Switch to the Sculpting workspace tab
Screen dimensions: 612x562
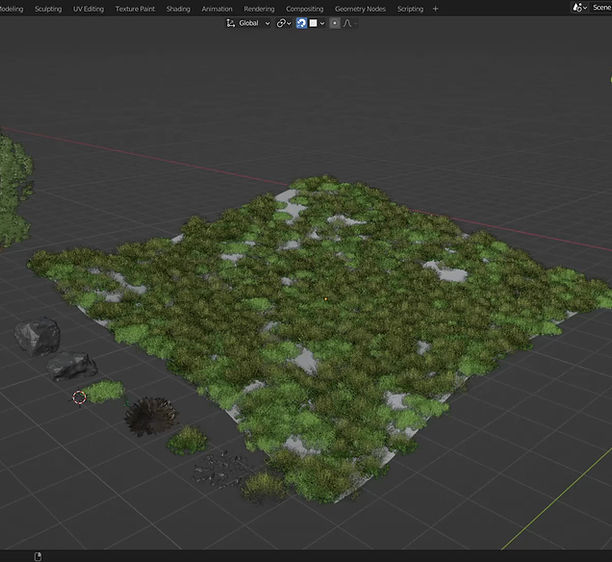(x=48, y=9)
